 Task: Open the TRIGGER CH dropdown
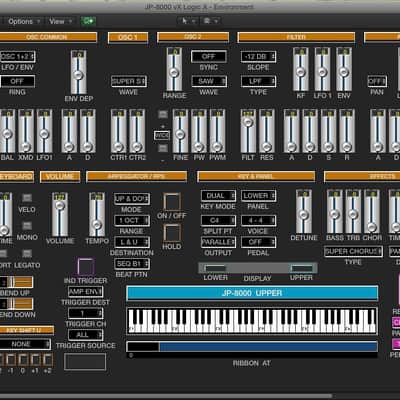pyautogui.click(x=86, y=313)
